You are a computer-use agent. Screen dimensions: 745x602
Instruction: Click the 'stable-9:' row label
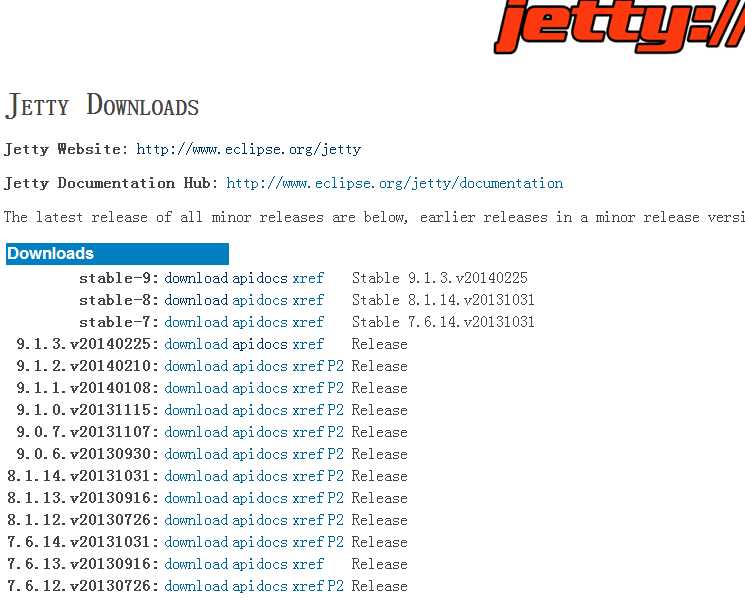coord(119,278)
